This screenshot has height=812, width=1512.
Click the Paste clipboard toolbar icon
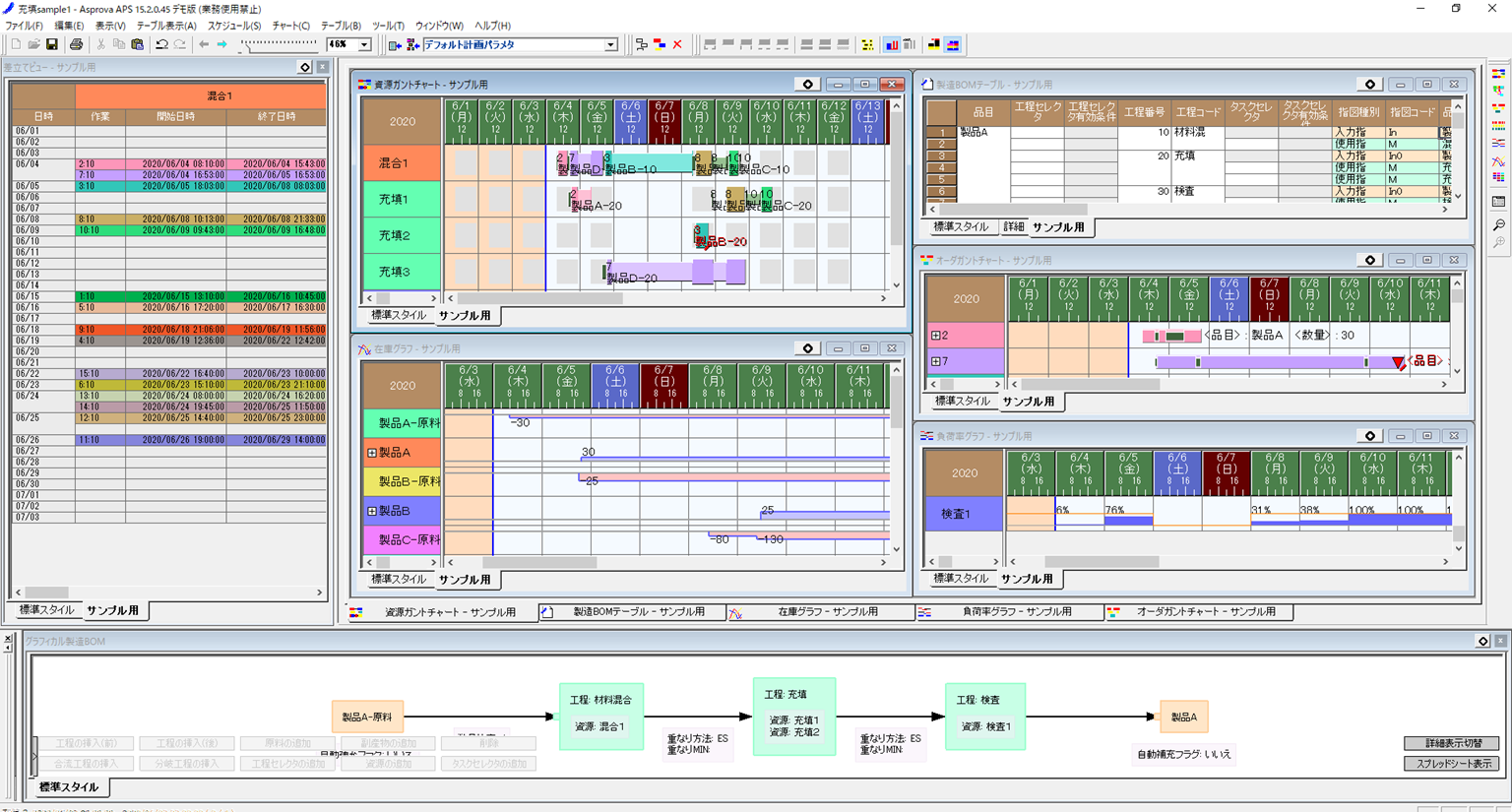(137, 44)
